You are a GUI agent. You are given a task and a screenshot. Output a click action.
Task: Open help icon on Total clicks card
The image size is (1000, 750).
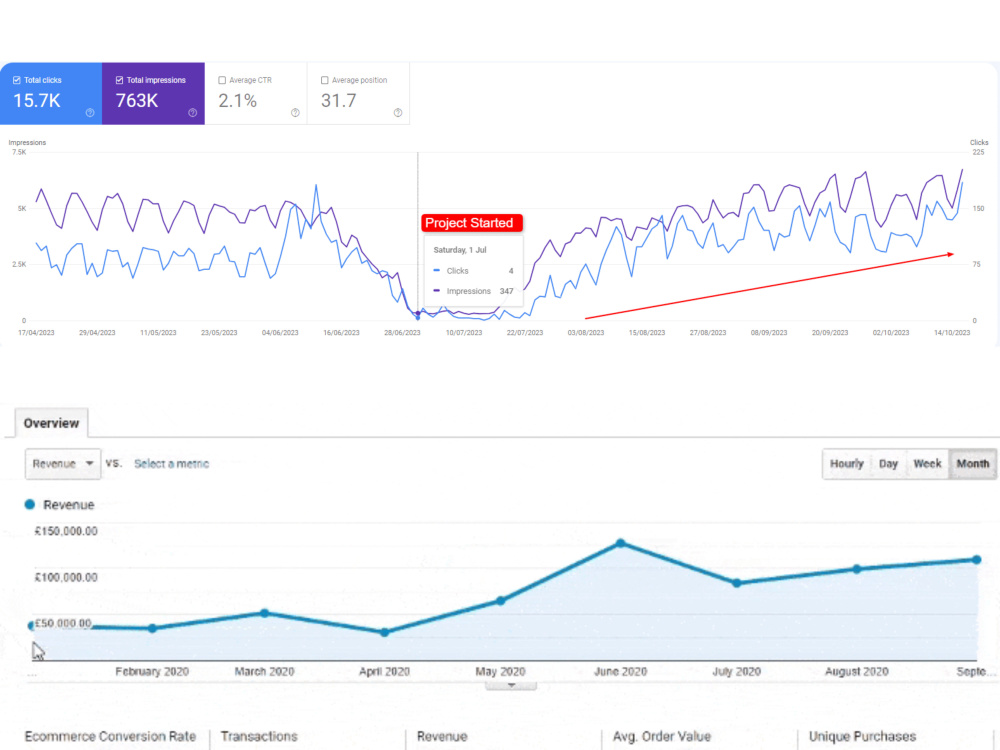pos(90,113)
